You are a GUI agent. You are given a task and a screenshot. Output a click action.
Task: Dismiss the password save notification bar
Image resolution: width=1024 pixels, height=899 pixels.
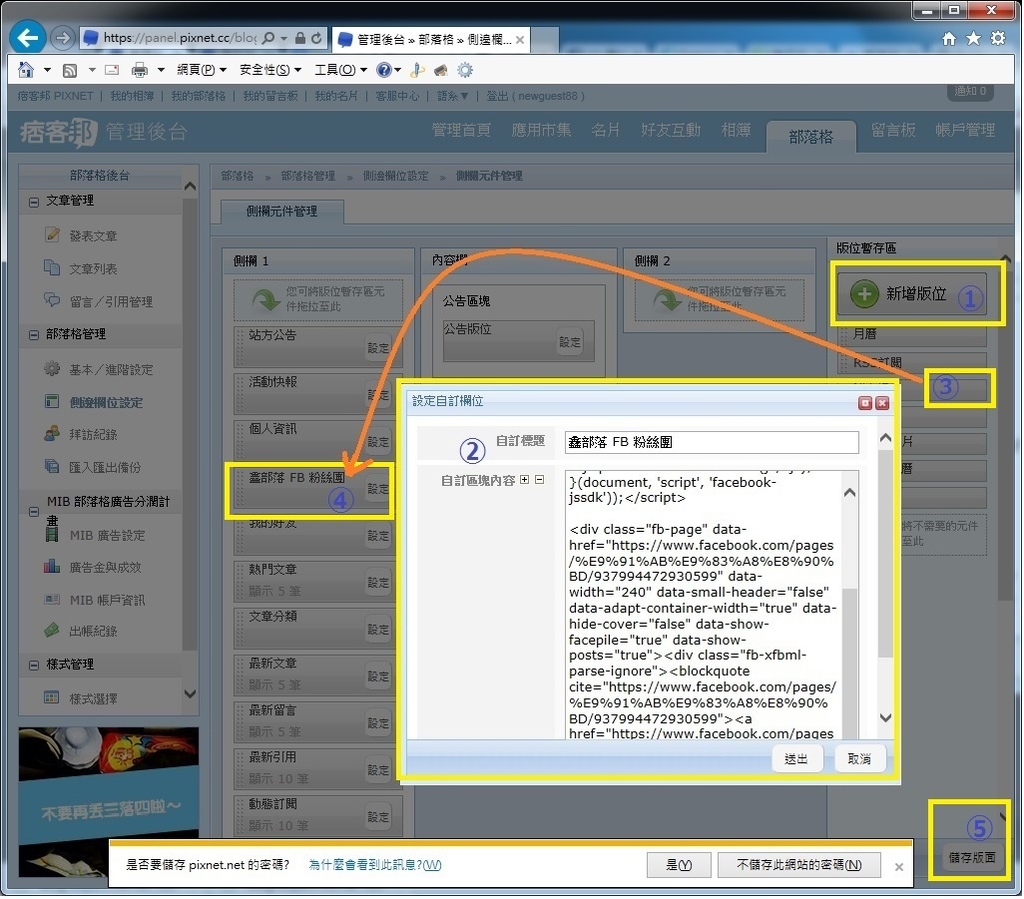[899, 868]
